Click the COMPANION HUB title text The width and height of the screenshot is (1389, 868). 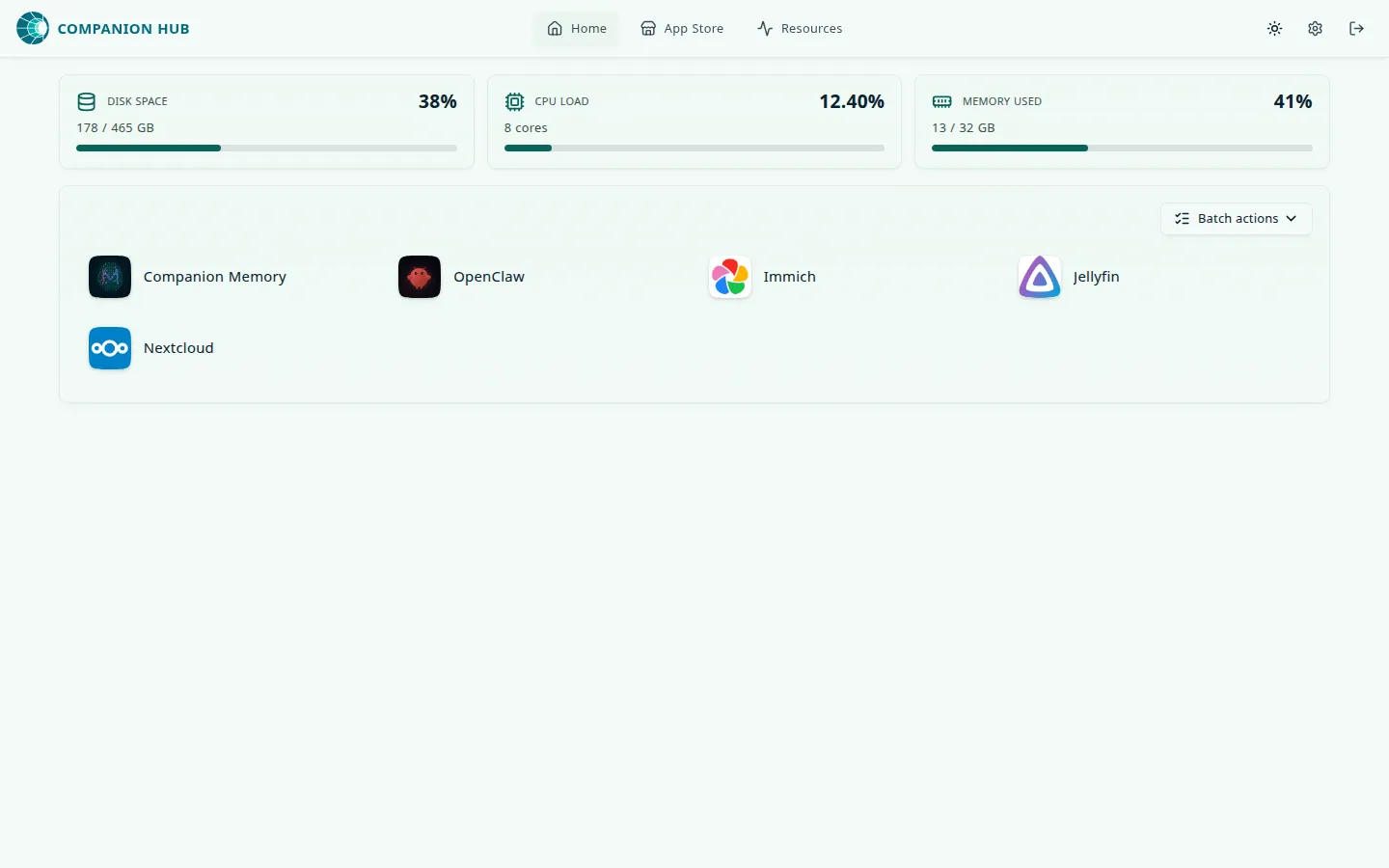123,29
